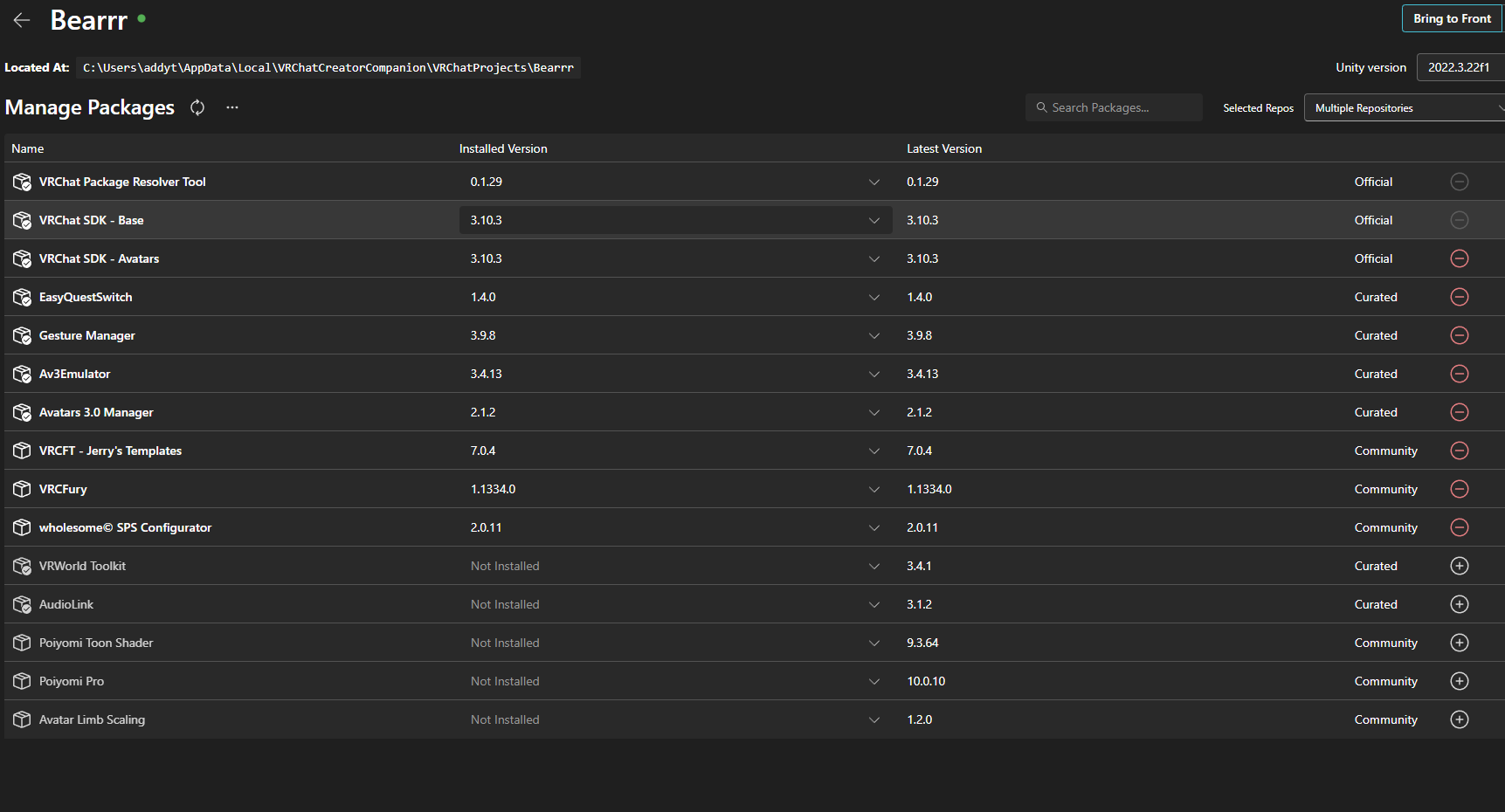Image resolution: width=1505 pixels, height=812 pixels.
Task: Click the VRCFury package box icon
Action: [22, 489]
